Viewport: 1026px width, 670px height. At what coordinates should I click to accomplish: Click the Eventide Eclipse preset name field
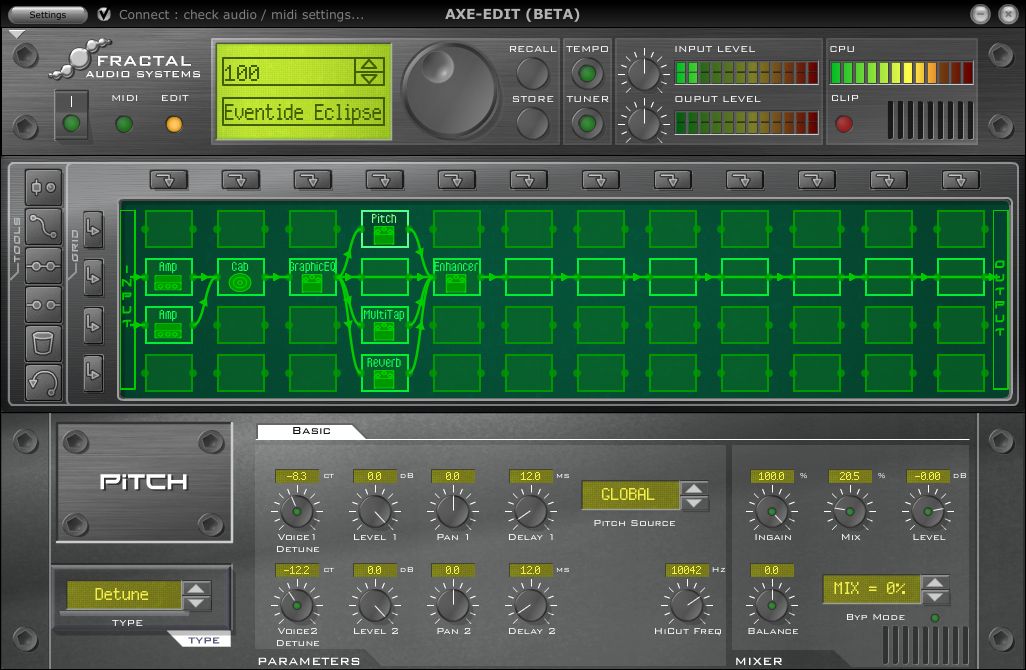(303, 112)
